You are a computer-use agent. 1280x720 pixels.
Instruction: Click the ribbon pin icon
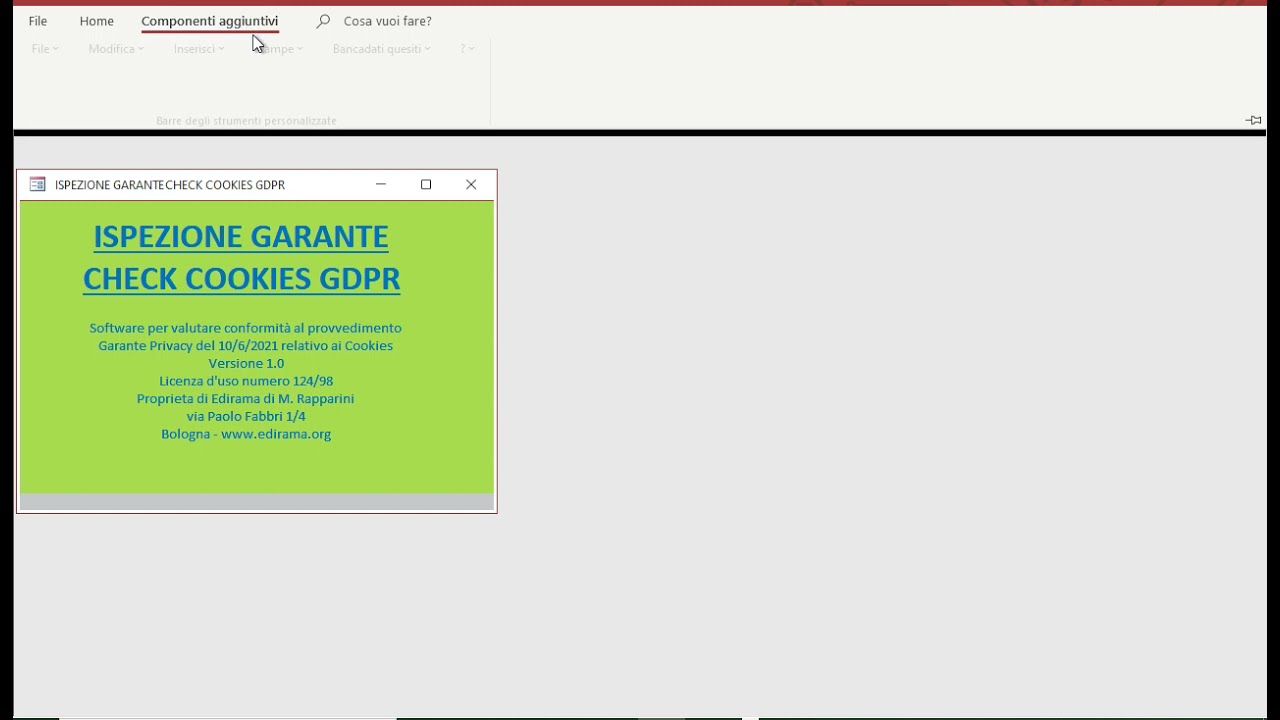1254,120
